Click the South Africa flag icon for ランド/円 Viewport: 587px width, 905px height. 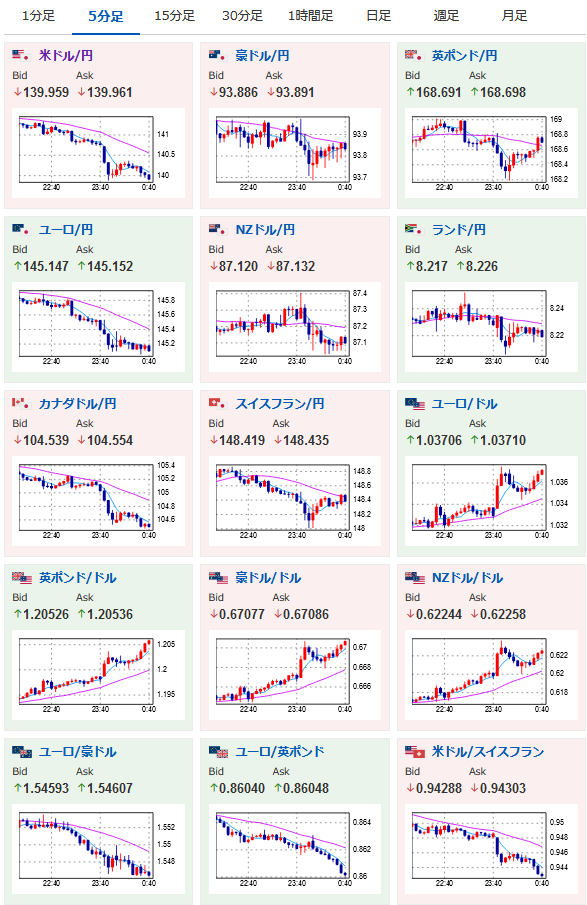tap(414, 229)
